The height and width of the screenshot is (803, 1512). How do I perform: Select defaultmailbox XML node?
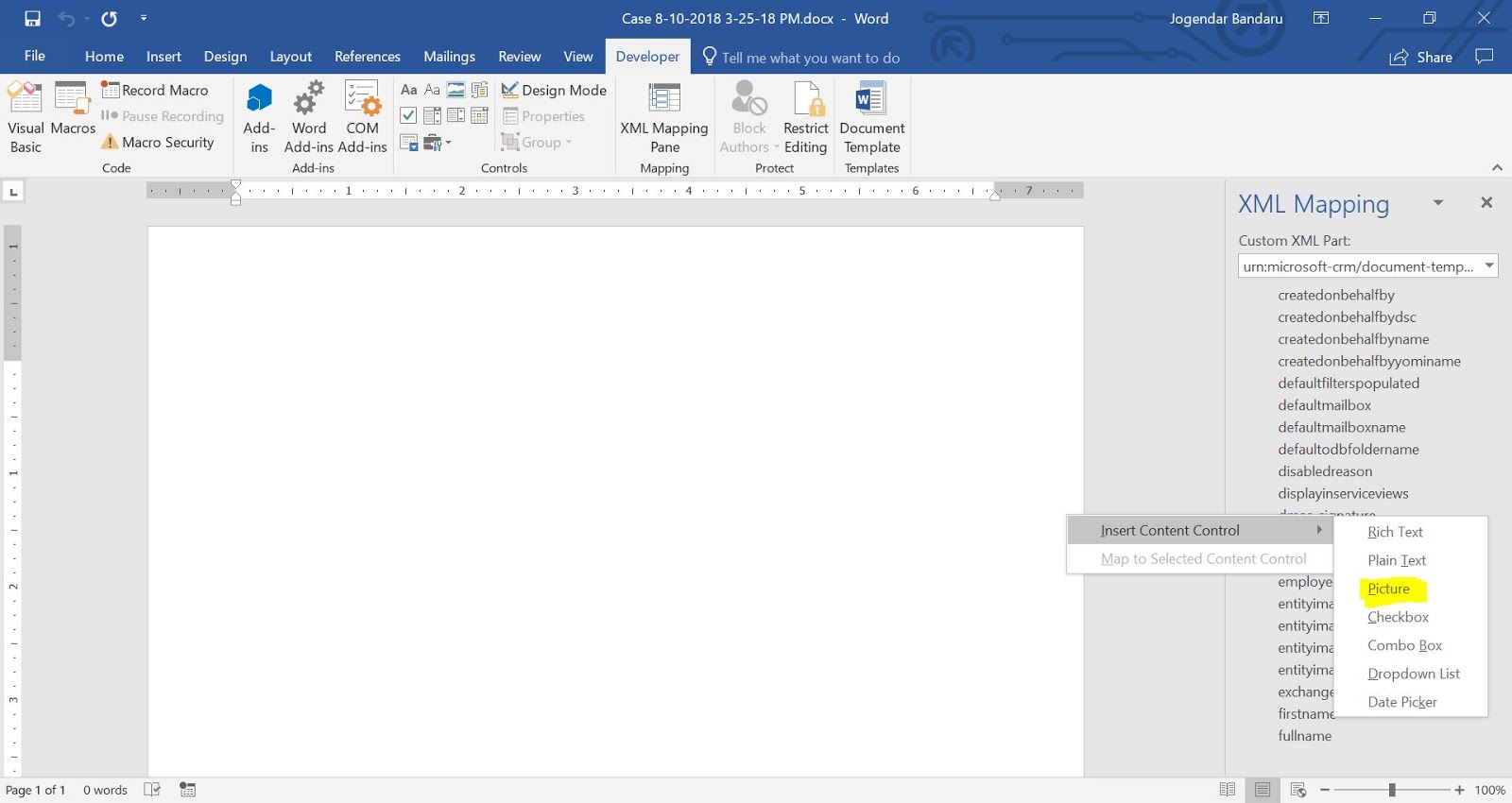[1324, 405]
